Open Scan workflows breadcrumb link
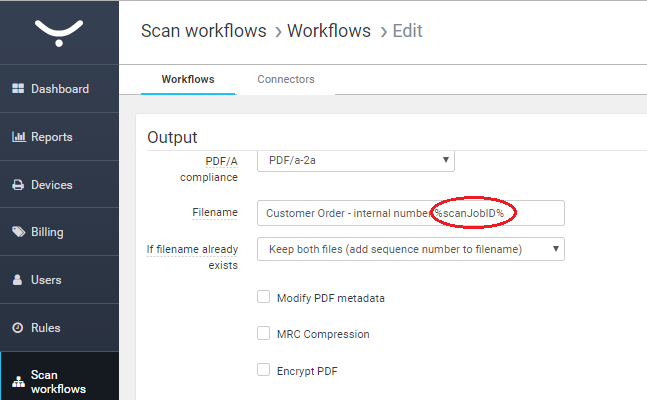Viewport: 647px width, 400px height. point(204,31)
